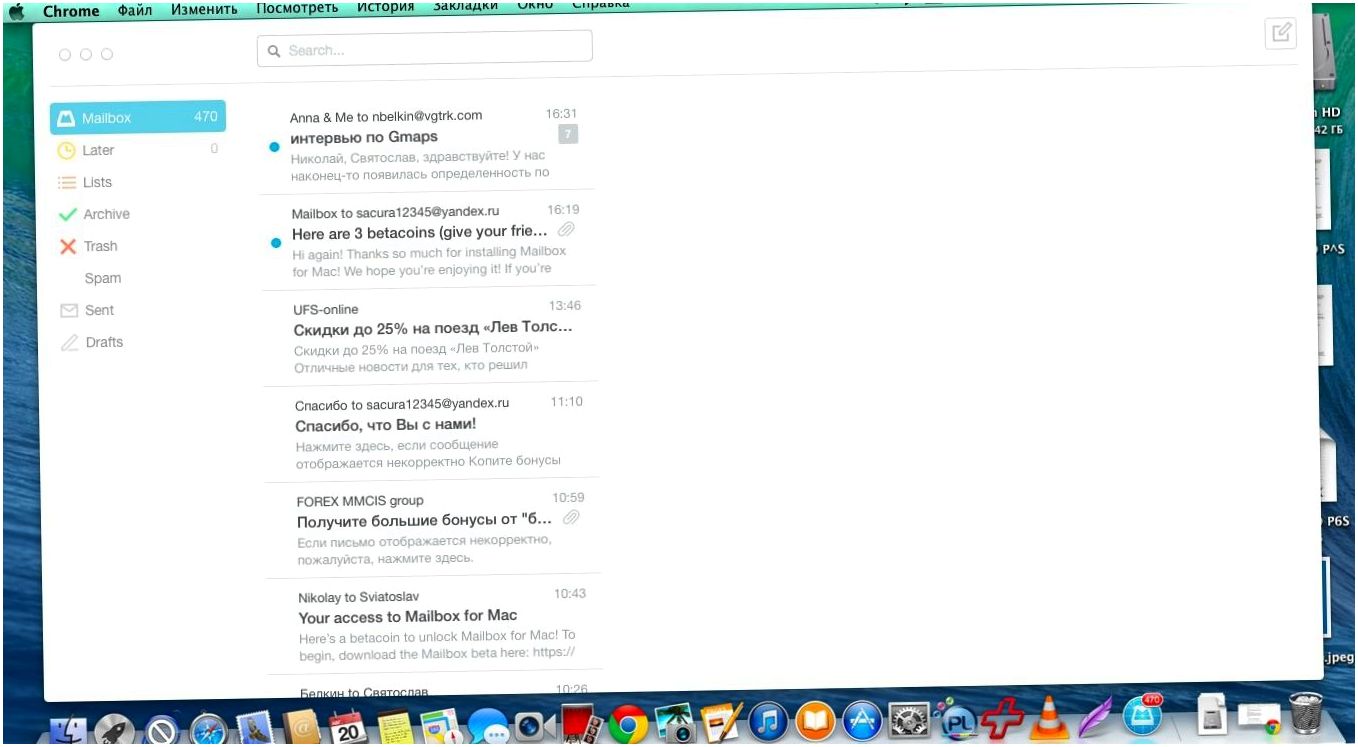The image size is (1358, 747).
Task: Open the PL app icon in the Dock
Action: [x=958, y=719]
